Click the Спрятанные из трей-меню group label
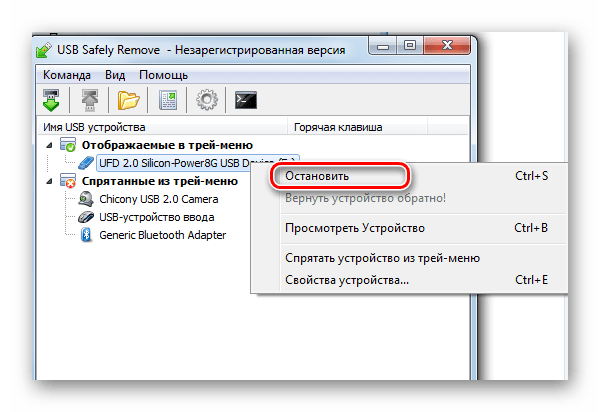The height and width of the screenshot is (412, 600). tap(160, 181)
